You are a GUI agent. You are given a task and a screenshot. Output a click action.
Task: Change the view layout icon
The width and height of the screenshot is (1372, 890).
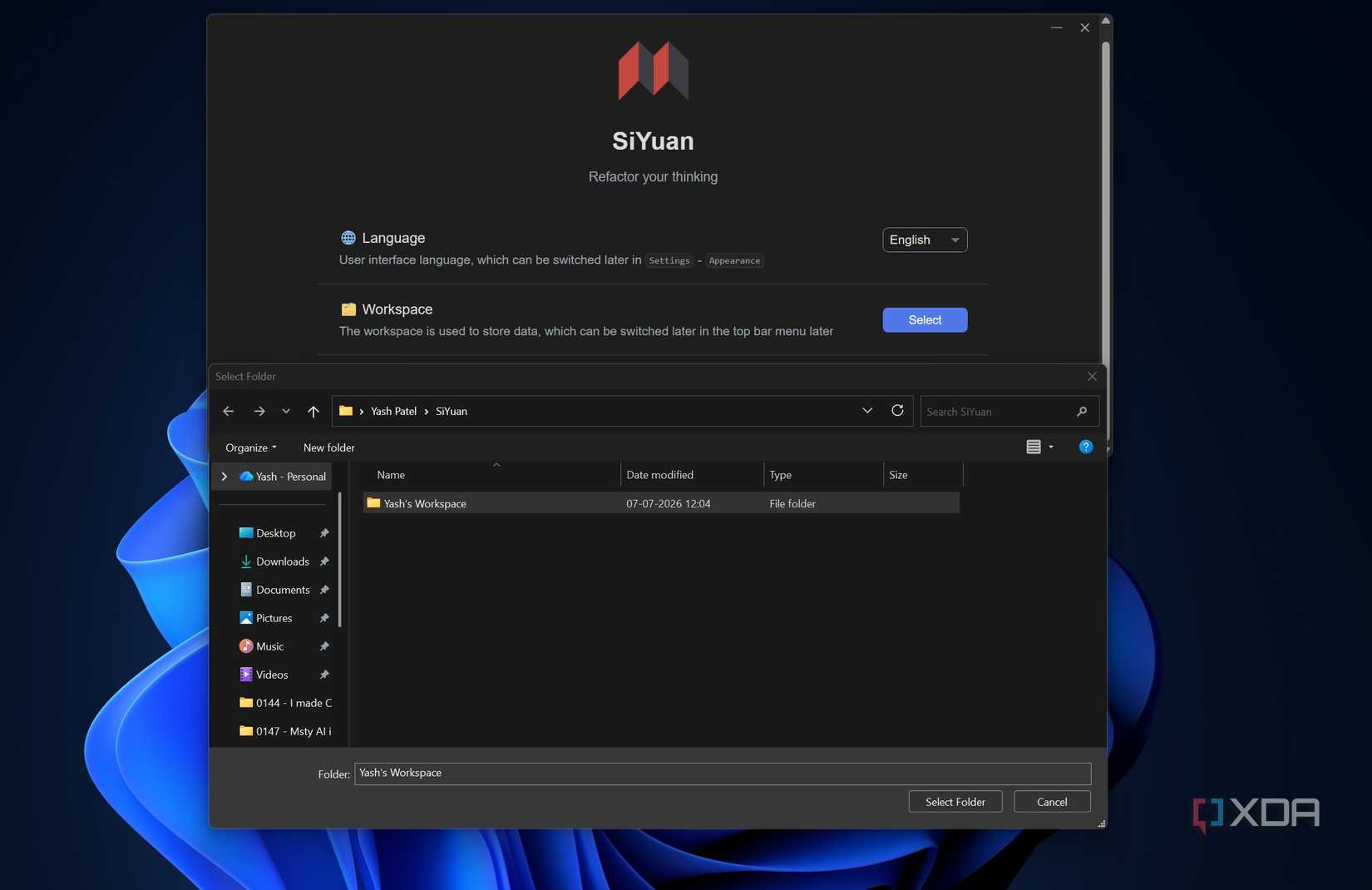(1034, 447)
